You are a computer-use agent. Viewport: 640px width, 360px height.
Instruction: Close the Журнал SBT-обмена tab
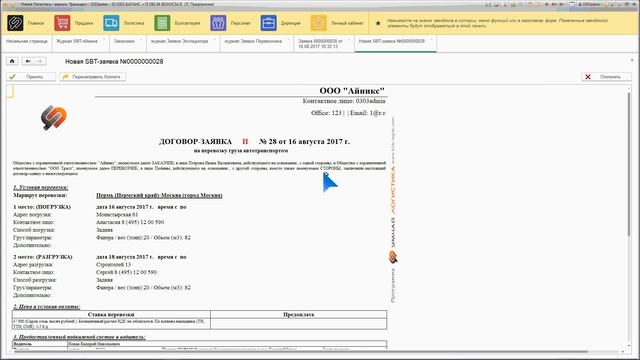104,40
